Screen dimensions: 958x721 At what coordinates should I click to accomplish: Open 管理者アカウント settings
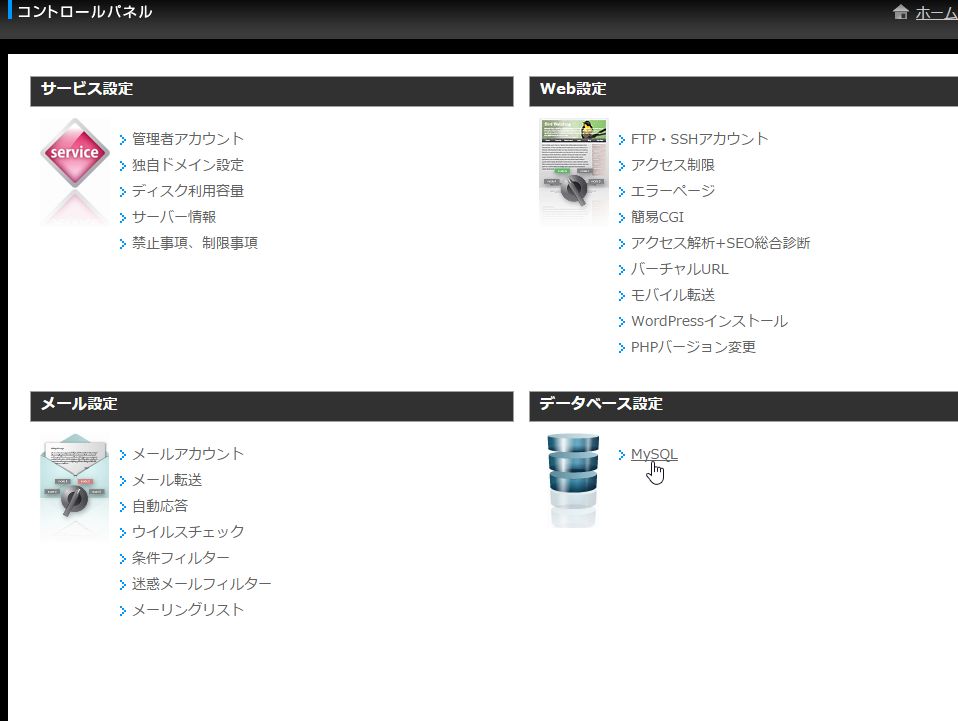tap(188, 139)
